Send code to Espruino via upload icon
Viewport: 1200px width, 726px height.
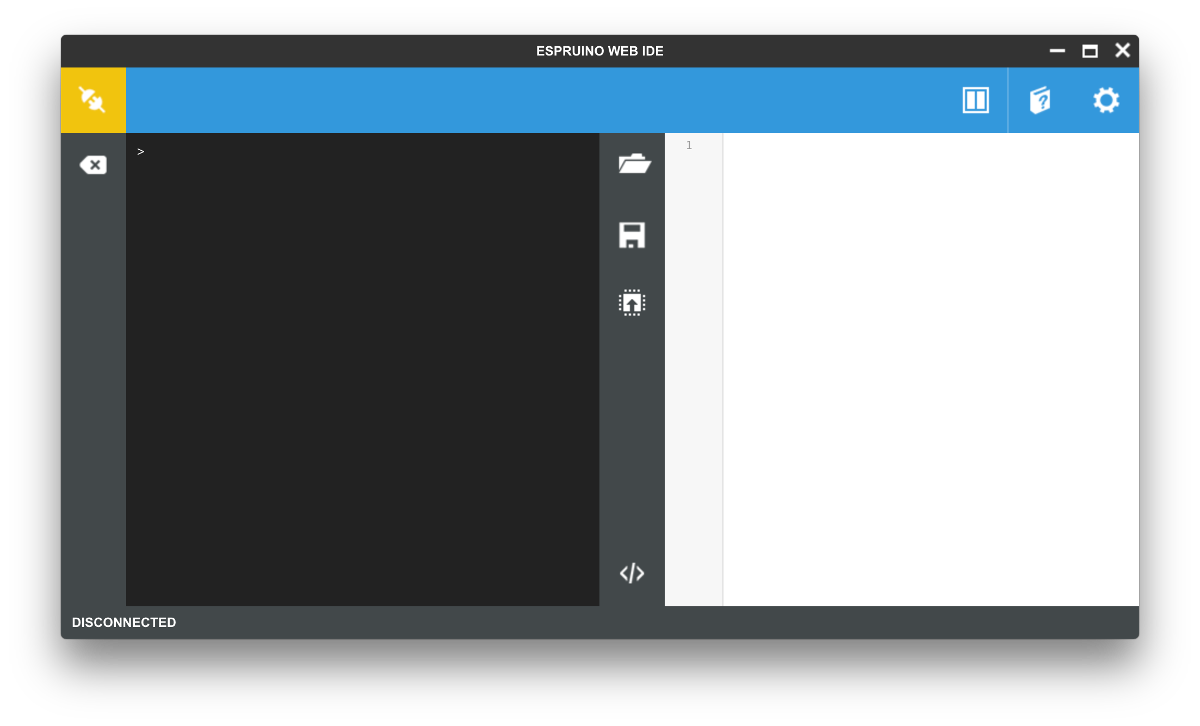[x=632, y=302]
